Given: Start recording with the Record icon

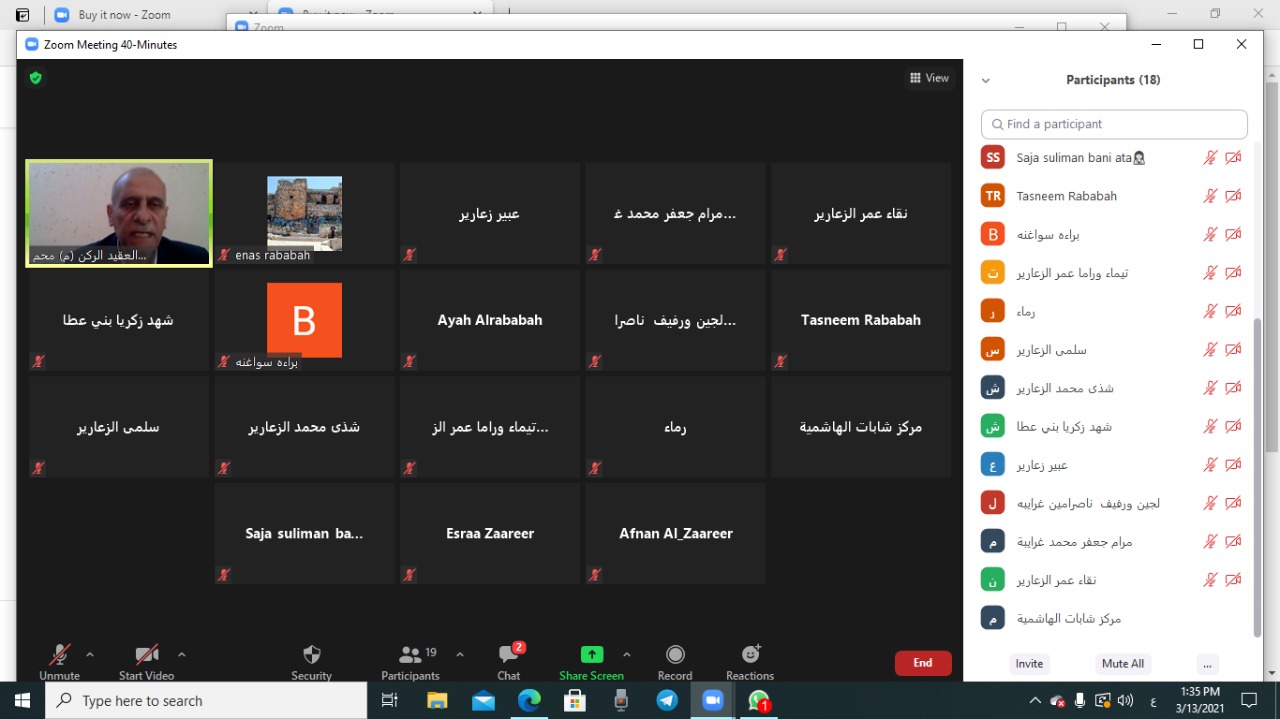Looking at the screenshot, I should [675, 655].
